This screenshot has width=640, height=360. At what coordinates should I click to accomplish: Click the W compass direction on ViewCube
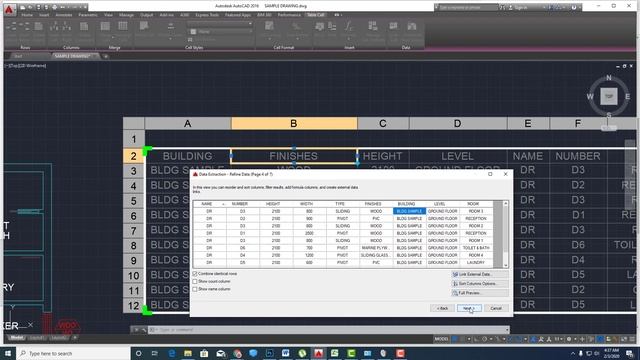[590, 97]
